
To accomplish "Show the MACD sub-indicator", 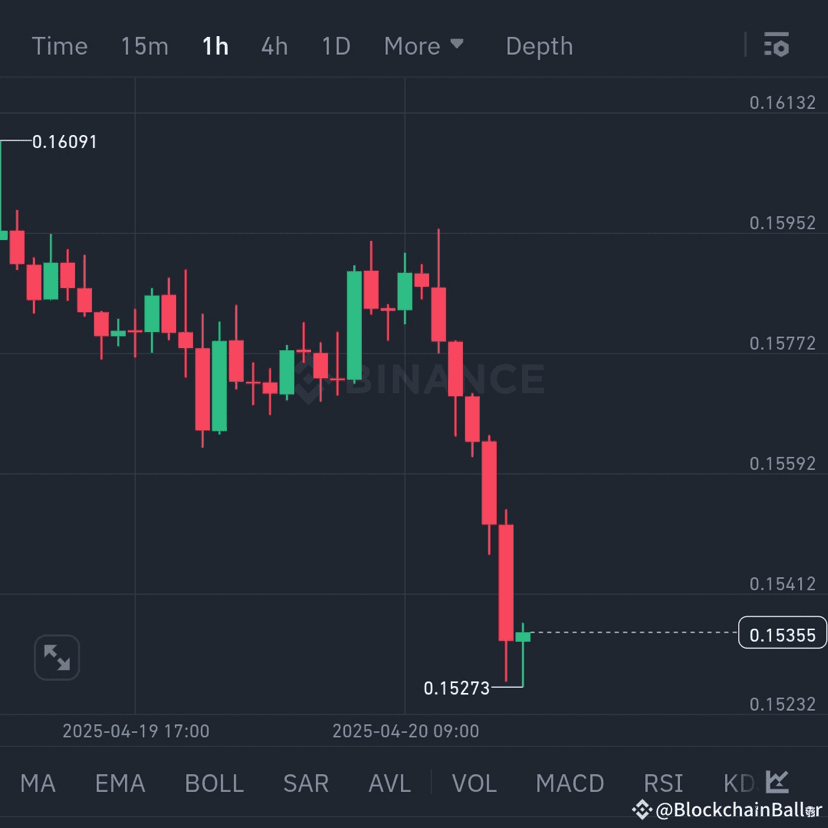I will coord(570,783).
